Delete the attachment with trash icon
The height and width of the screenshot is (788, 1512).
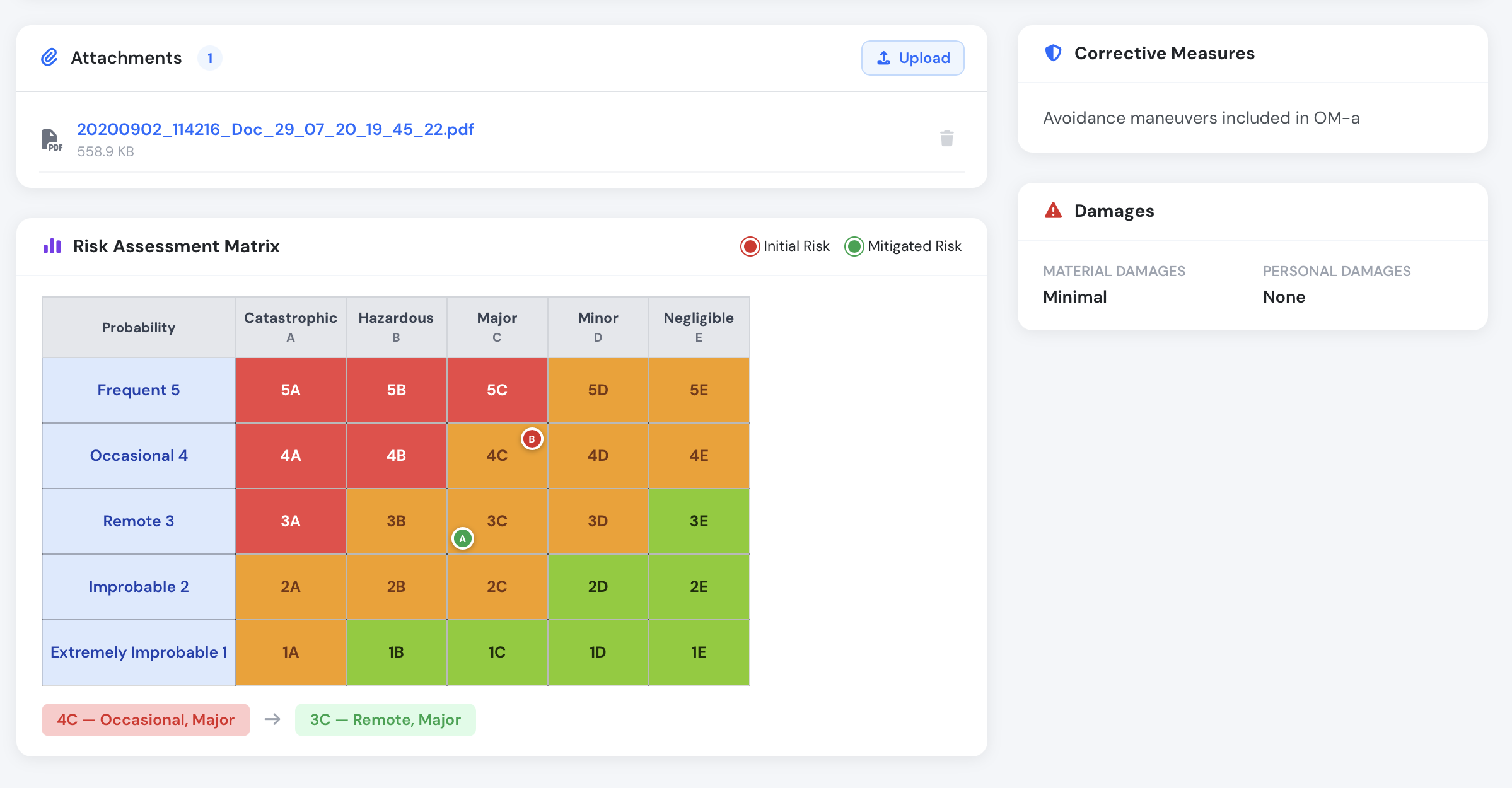tap(946, 139)
